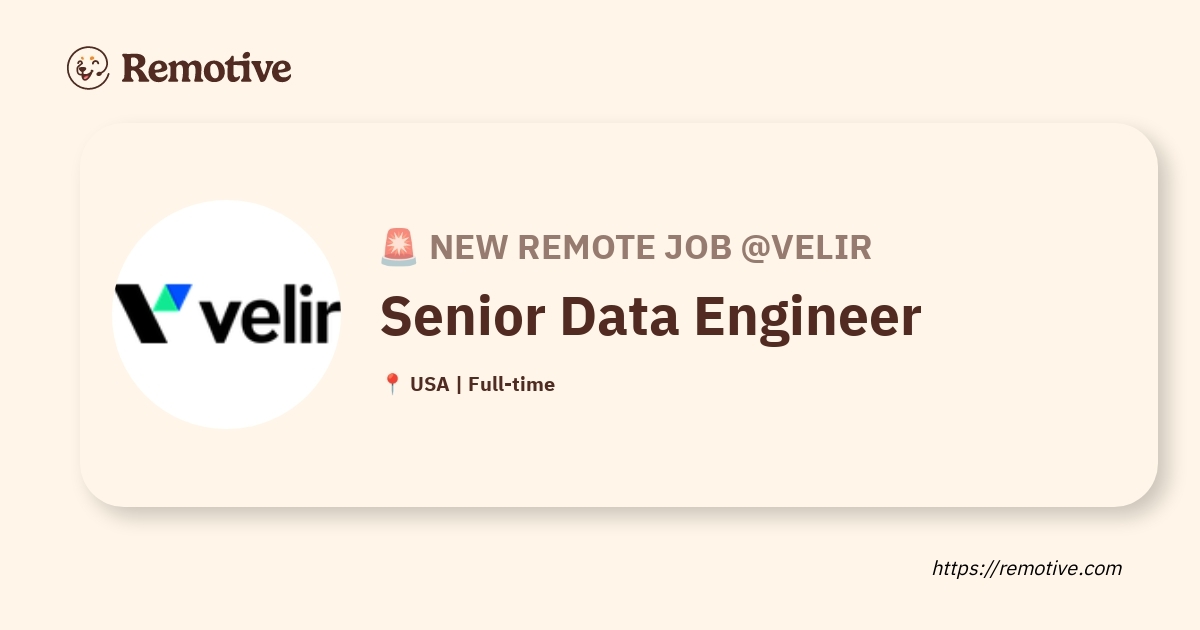Screen dimensions: 1200x630
Task: Click the red siren emoji icon
Action: [x=398, y=248]
